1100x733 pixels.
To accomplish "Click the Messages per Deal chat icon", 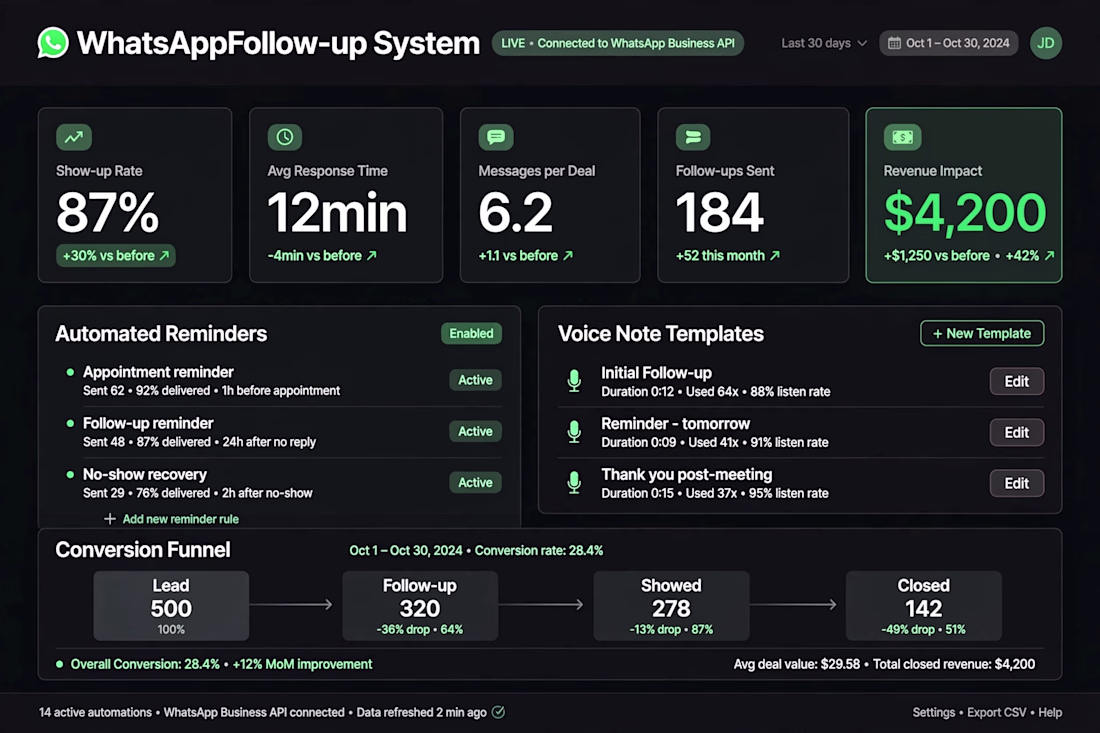I will coord(496,137).
